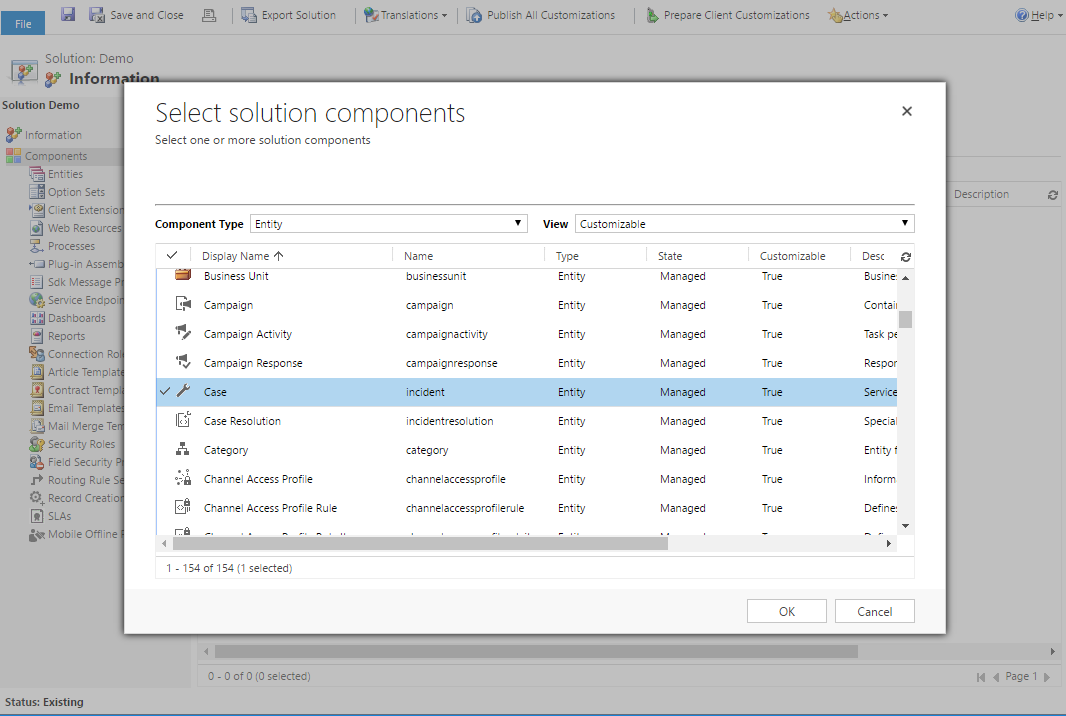This screenshot has height=716, width=1066.
Task: Click background window horizontal scrollbar
Action: tap(536, 651)
